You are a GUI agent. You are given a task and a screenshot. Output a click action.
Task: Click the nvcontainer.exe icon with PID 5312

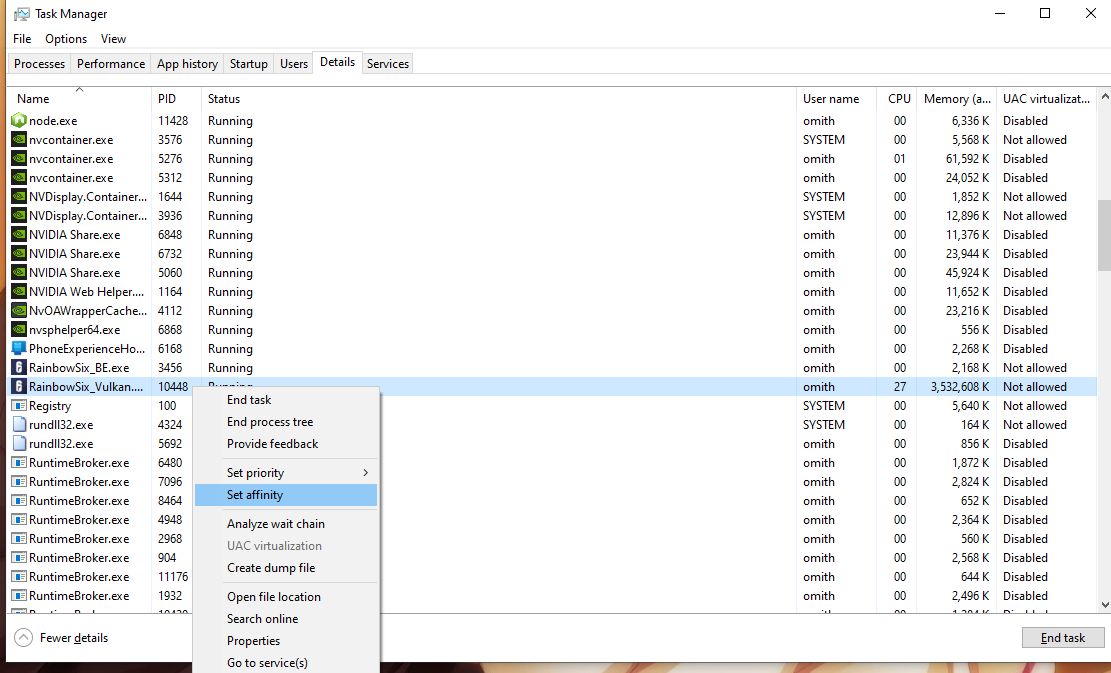[x=19, y=178]
